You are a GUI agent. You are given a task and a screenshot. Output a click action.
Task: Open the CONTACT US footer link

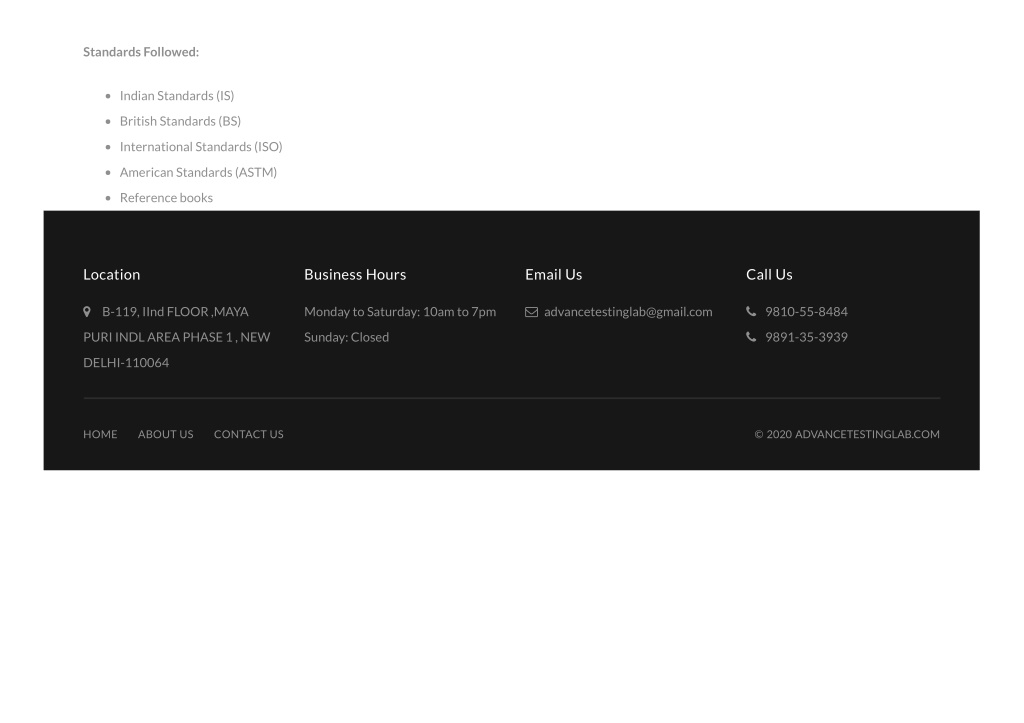[248, 434]
